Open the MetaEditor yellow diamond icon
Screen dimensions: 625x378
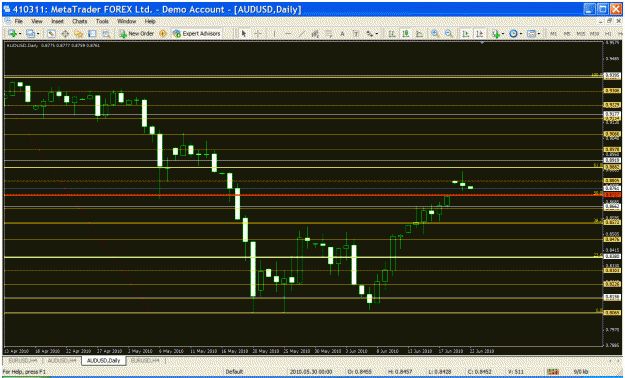(163, 34)
